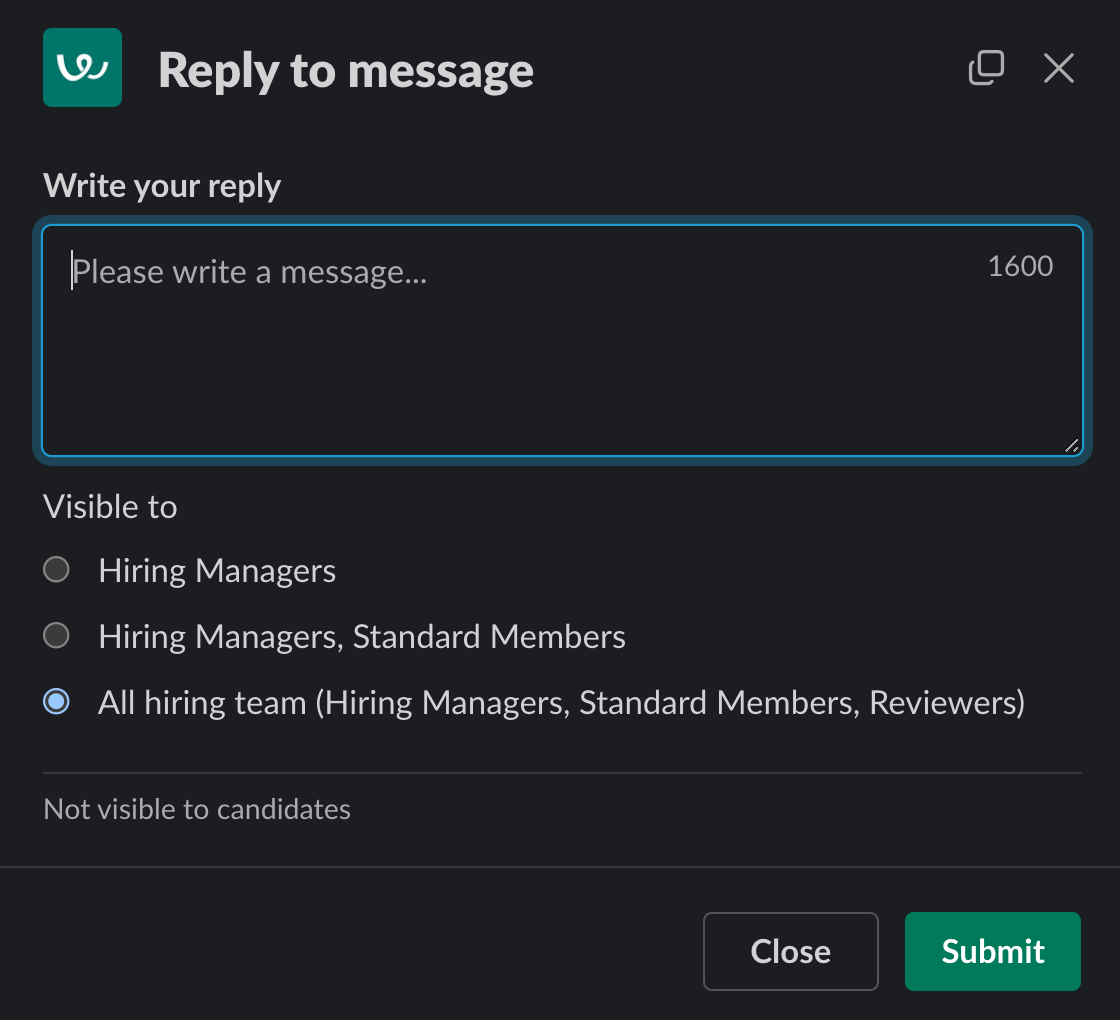Choose Hiring Managers, Standard Members radio option
Viewport: 1120px width, 1020px height.
[x=56, y=636]
